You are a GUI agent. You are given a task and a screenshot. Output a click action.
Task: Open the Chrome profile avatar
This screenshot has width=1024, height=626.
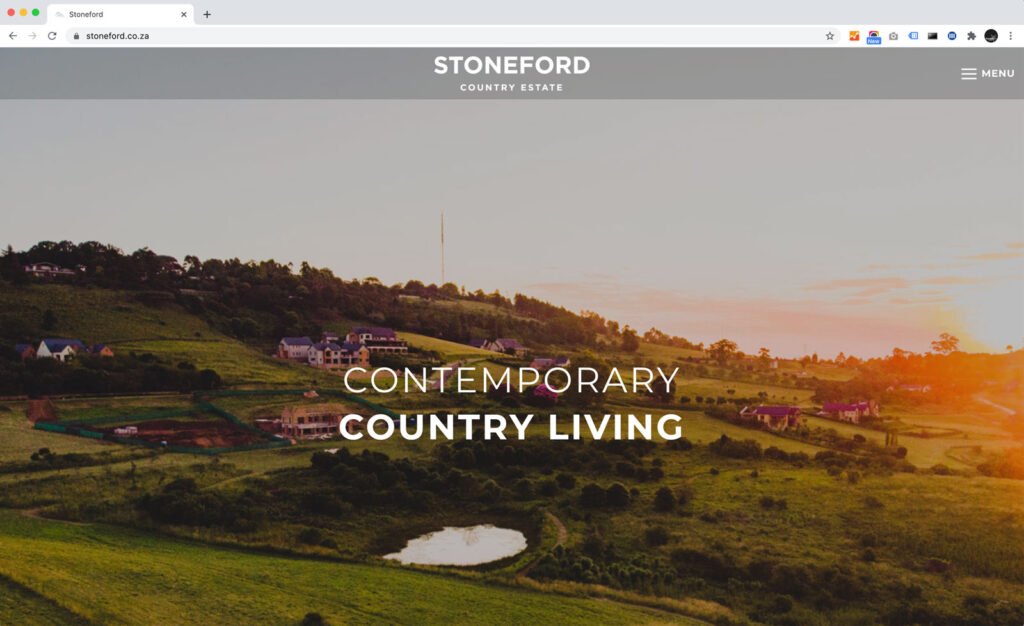click(x=991, y=36)
